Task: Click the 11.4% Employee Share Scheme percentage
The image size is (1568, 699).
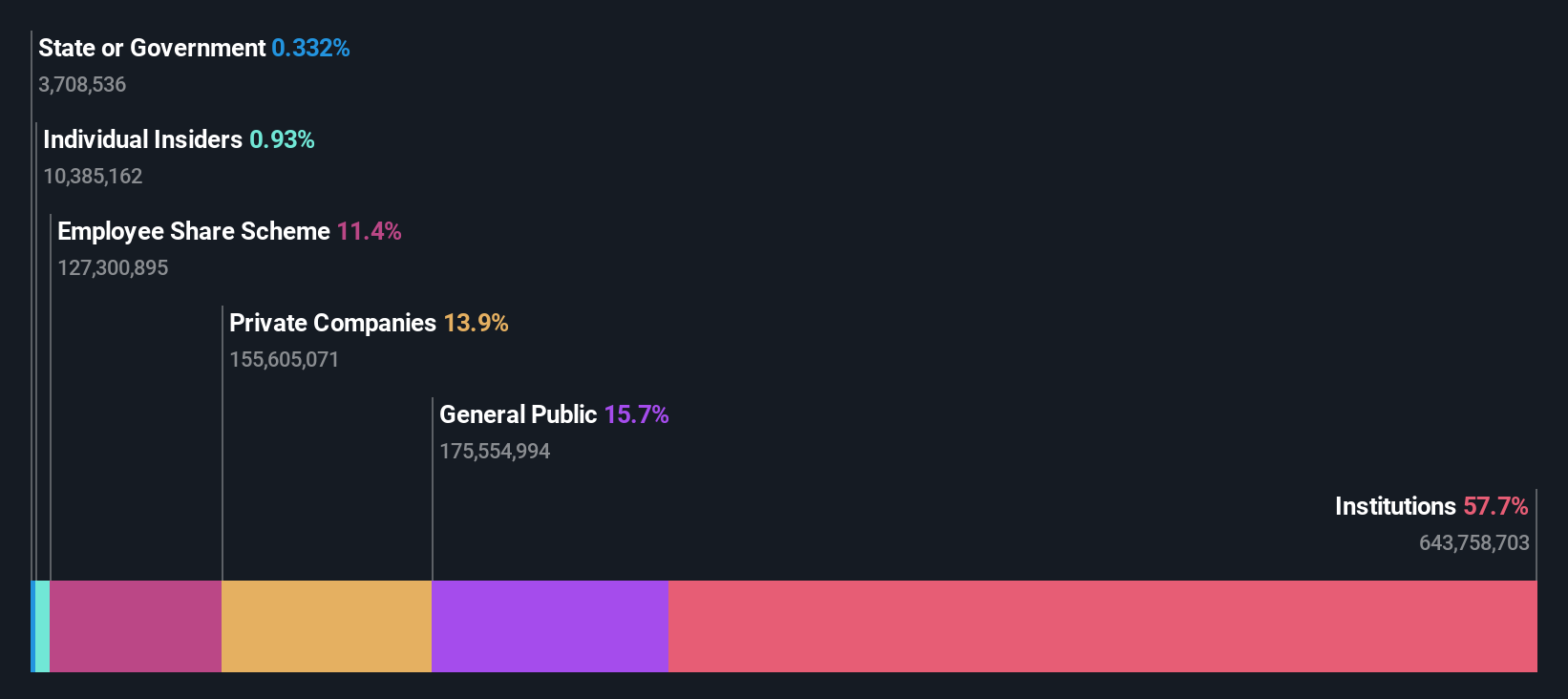Action: (369, 231)
